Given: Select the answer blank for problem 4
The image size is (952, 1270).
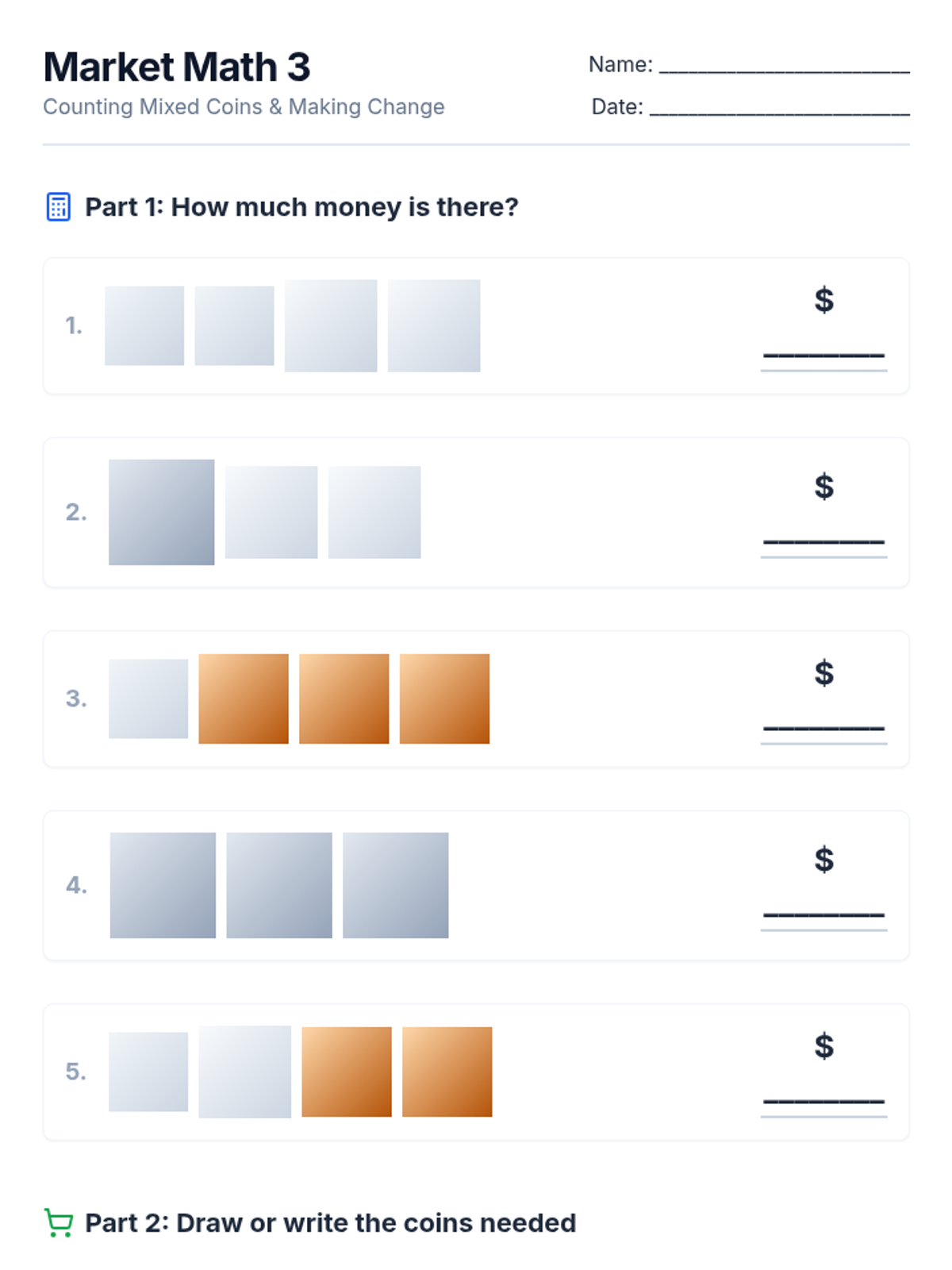Looking at the screenshot, I should 823,914.
